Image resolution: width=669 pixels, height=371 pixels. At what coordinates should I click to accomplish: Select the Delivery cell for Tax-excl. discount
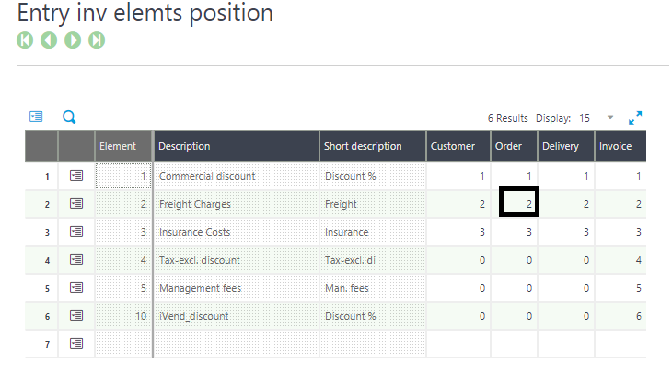[x=566, y=260]
